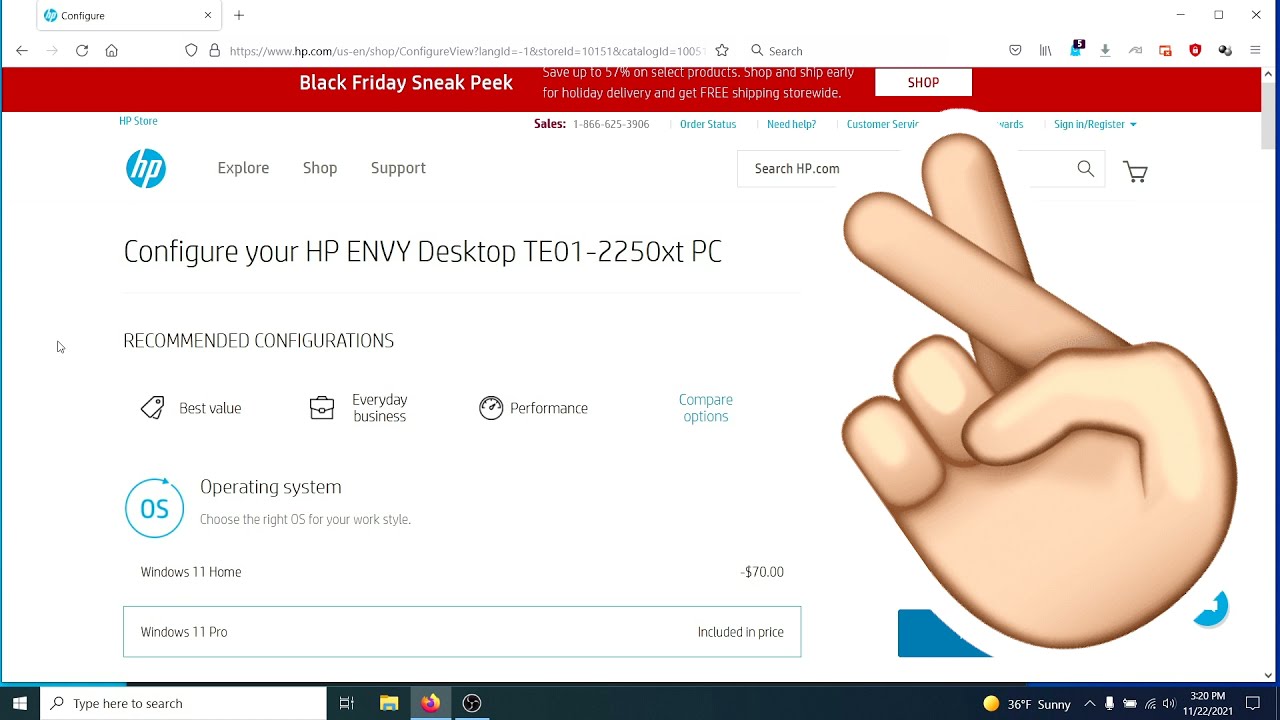The width and height of the screenshot is (1280, 720).
Task: Open the Explore menu
Action: [x=243, y=168]
